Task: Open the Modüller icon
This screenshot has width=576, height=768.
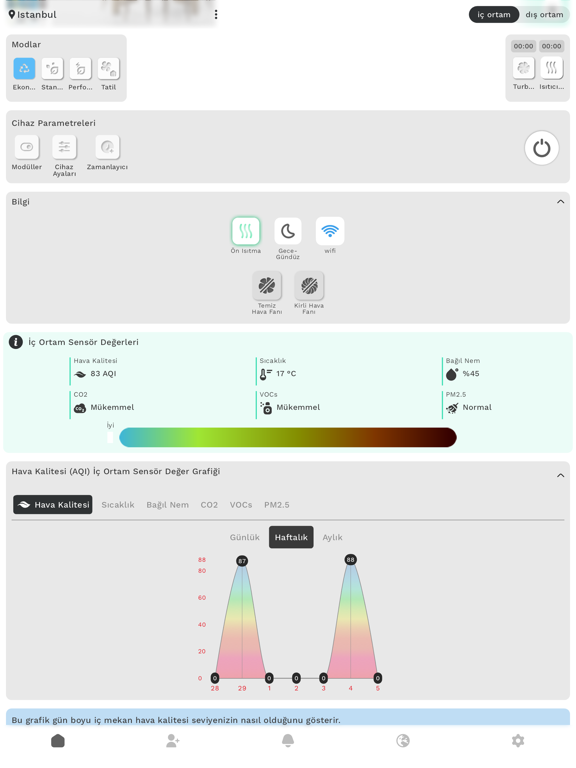Action: tap(27, 147)
